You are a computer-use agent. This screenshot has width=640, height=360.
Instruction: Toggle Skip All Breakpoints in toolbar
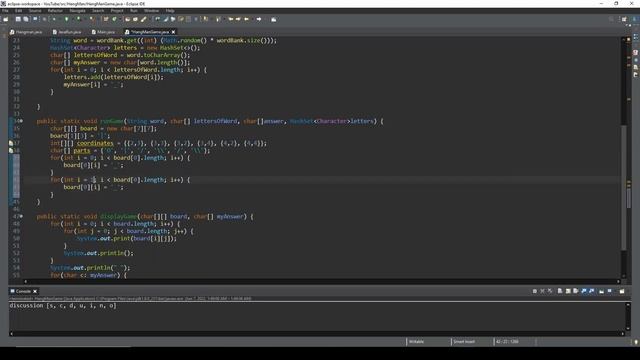(44, 19)
